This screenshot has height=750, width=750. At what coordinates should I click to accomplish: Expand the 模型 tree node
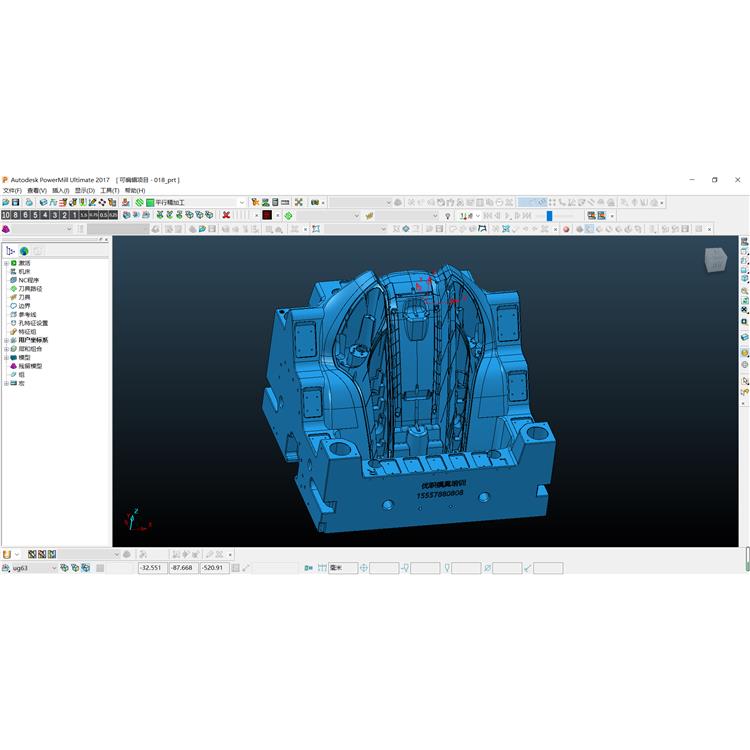[x=6, y=357]
